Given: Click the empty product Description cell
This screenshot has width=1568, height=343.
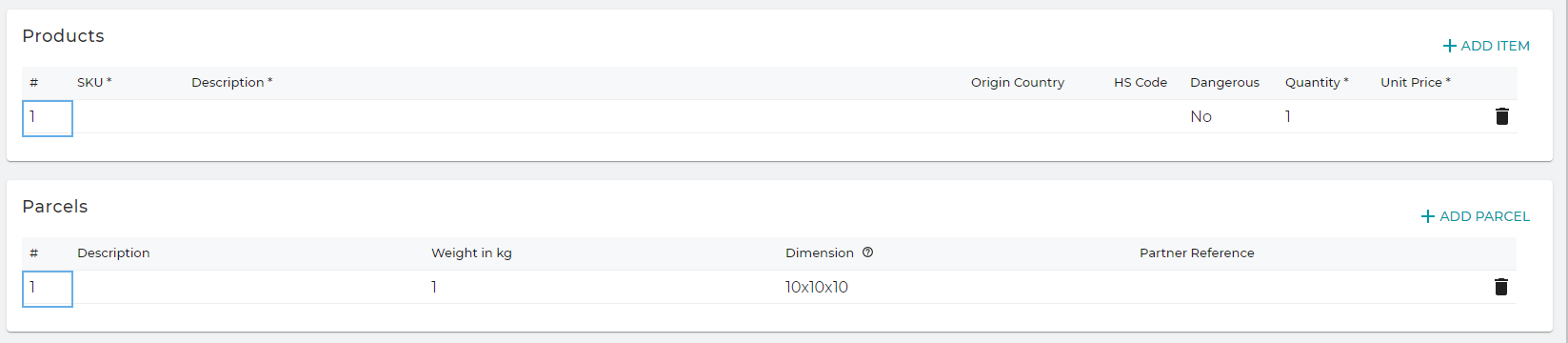Looking at the screenshot, I should click(x=573, y=116).
